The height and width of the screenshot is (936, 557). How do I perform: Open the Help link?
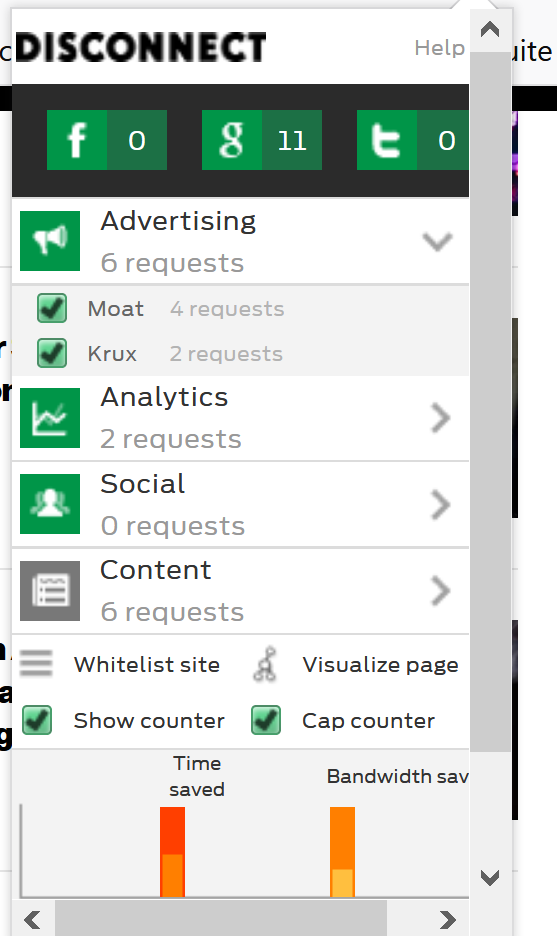439,48
